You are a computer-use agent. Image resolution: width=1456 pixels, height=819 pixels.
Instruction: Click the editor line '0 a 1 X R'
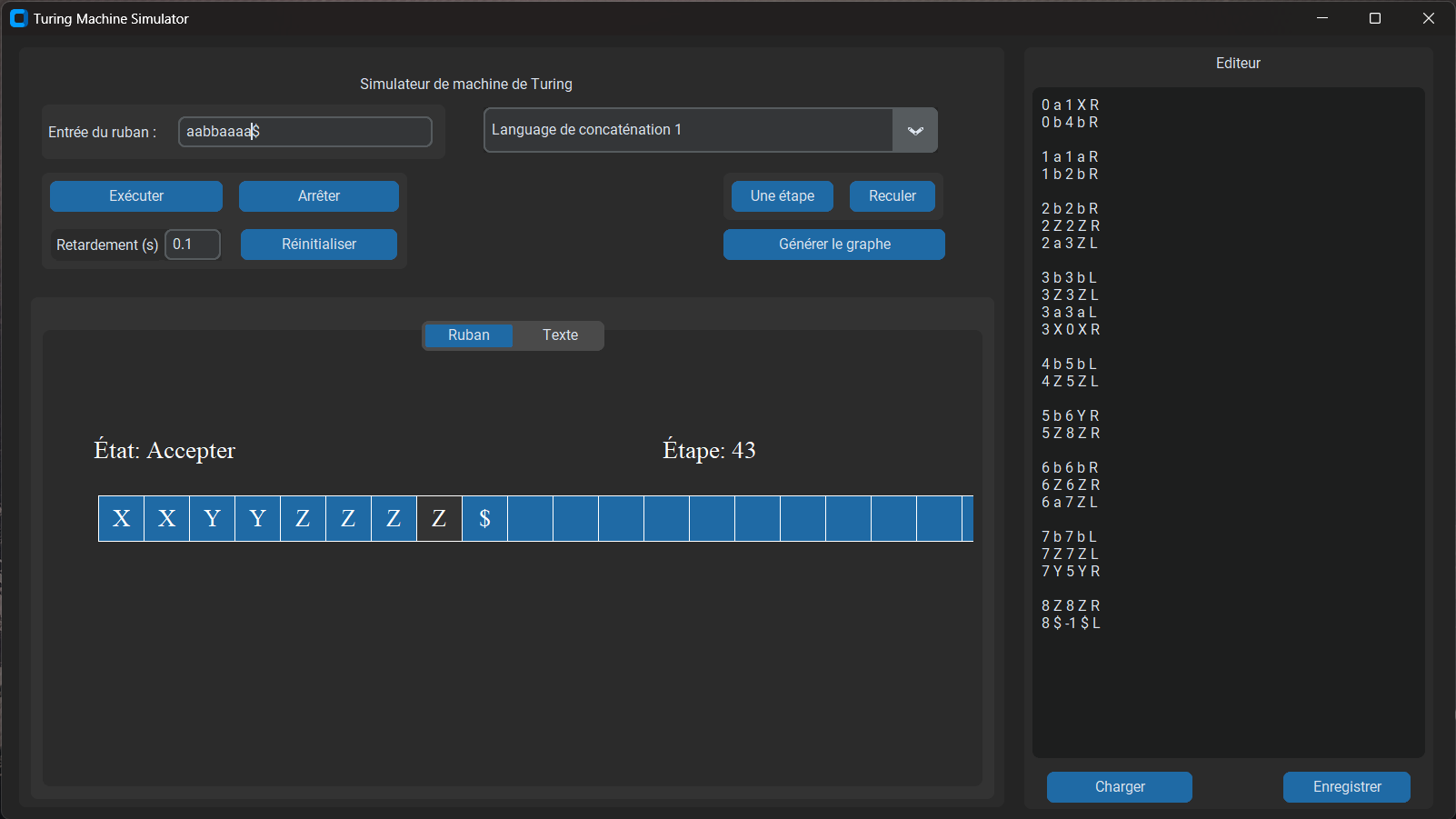pos(1071,105)
